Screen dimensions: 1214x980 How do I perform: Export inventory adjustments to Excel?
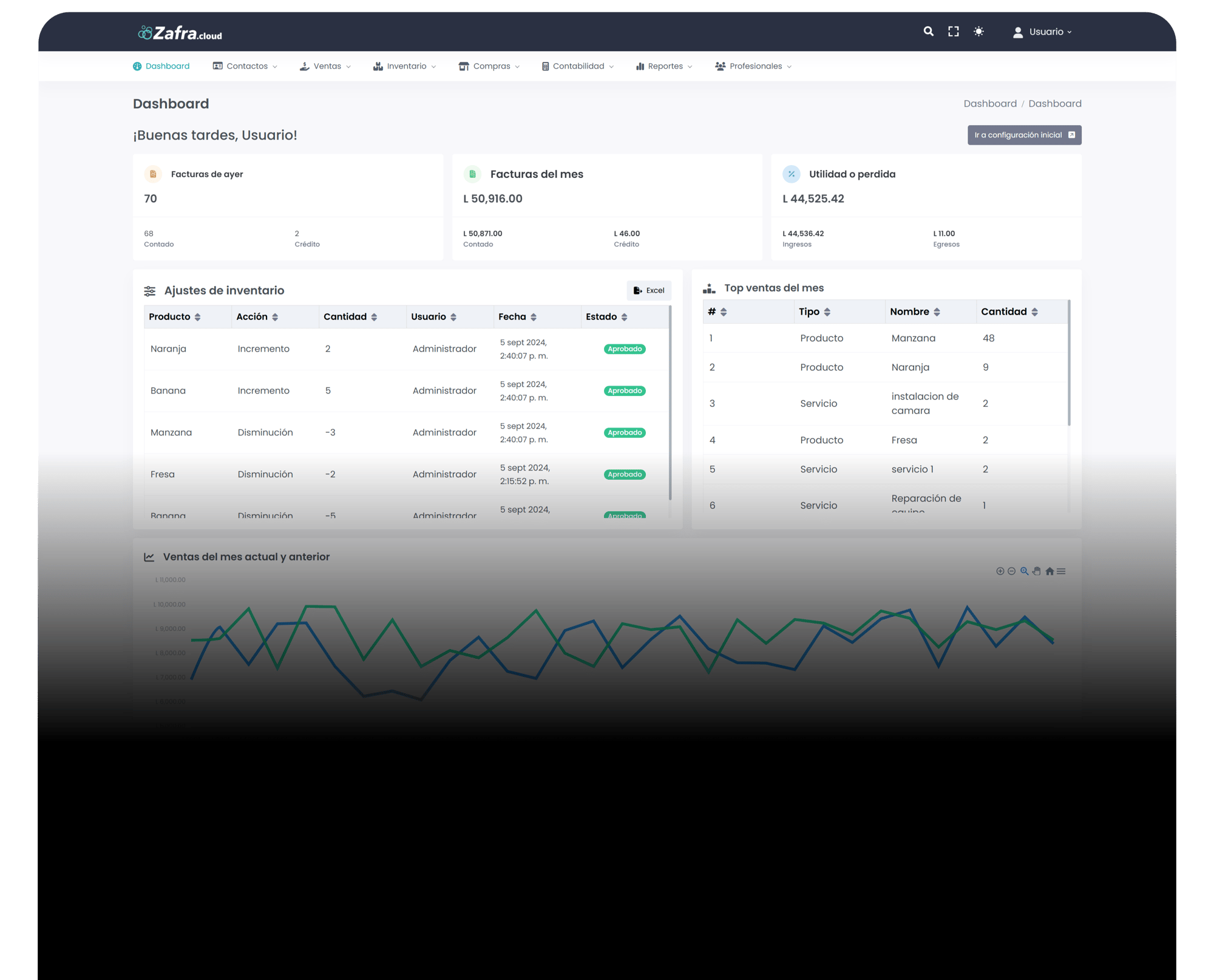click(x=648, y=290)
